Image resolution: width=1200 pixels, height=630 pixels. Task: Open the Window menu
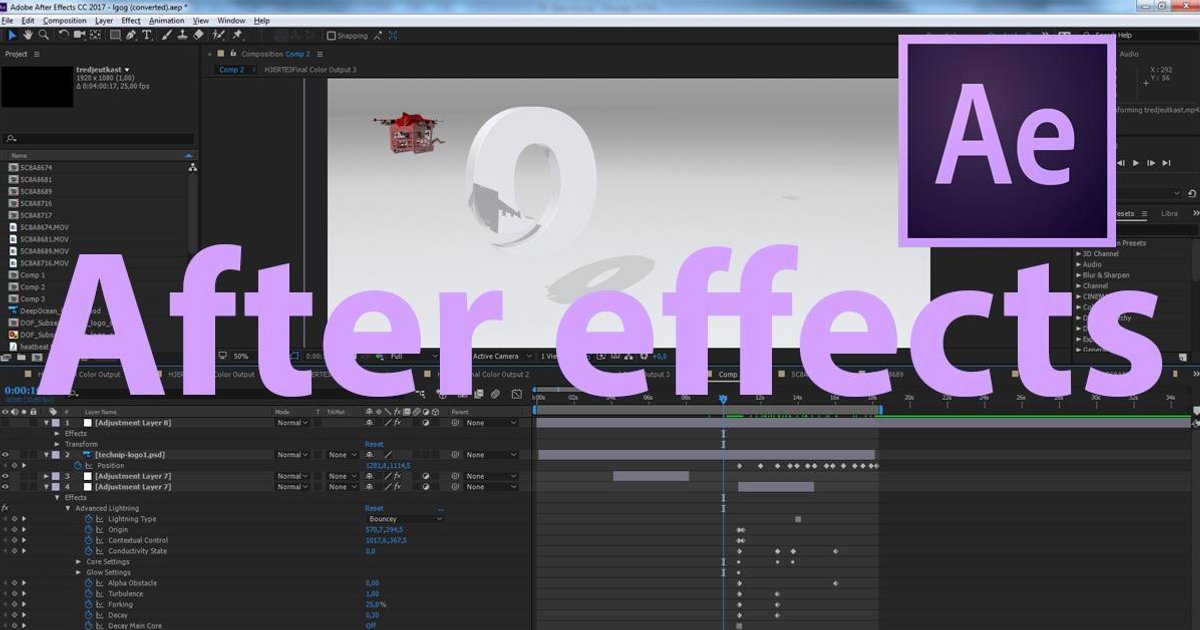point(231,20)
